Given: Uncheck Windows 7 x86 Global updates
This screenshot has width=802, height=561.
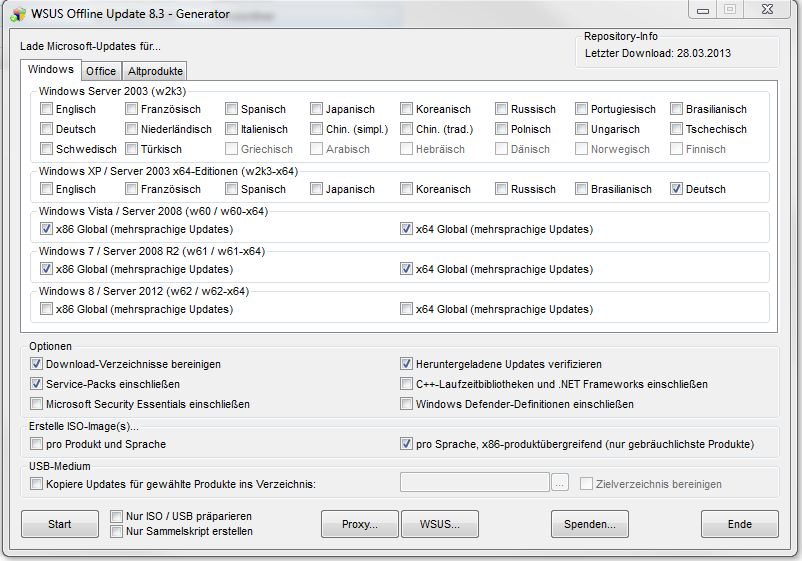Looking at the screenshot, I should click(47, 269).
